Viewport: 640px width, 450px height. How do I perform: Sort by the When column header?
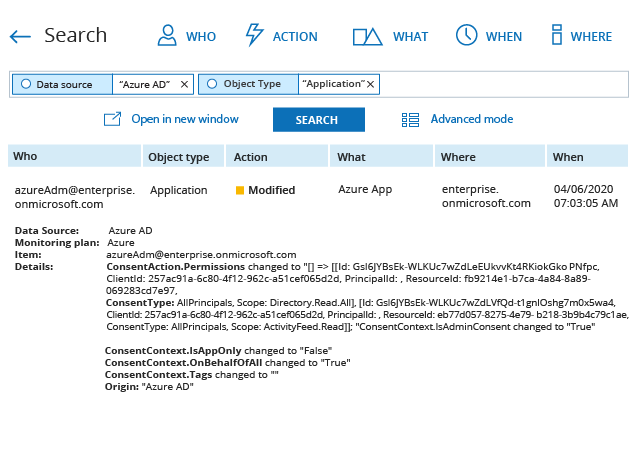587,156
